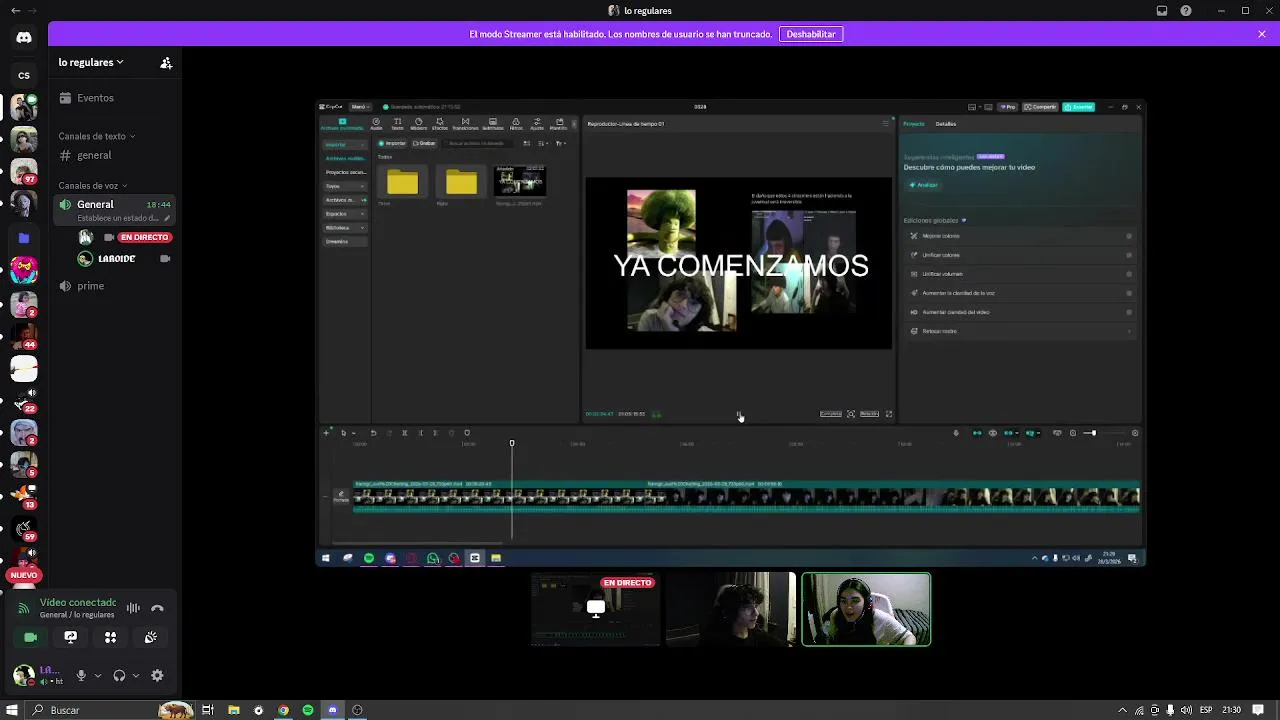The image size is (1280, 720).
Task: Open the taskbar clock showing 21:30
Action: (x=1231, y=710)
